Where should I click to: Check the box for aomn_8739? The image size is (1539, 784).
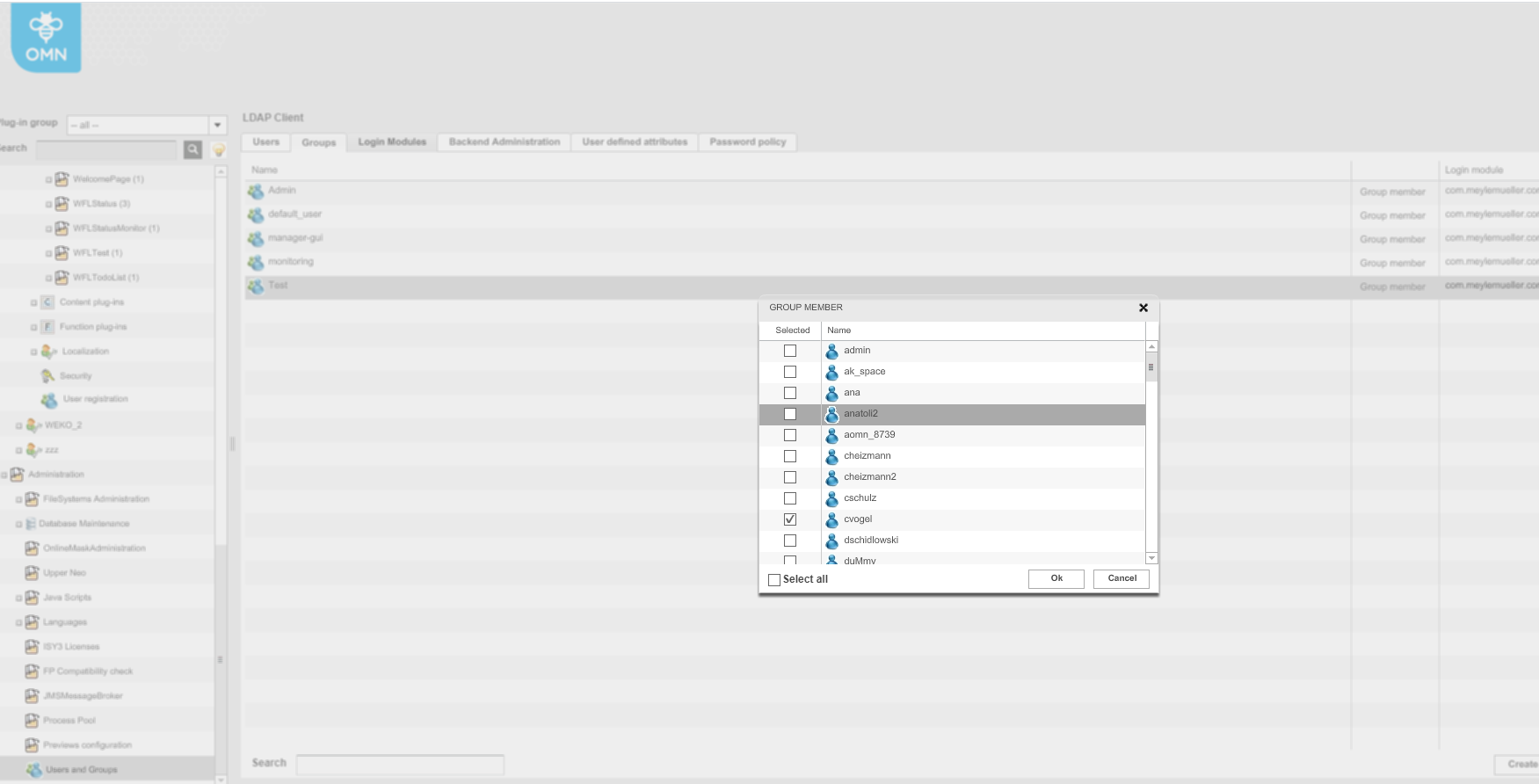click(x=790, y=435)
